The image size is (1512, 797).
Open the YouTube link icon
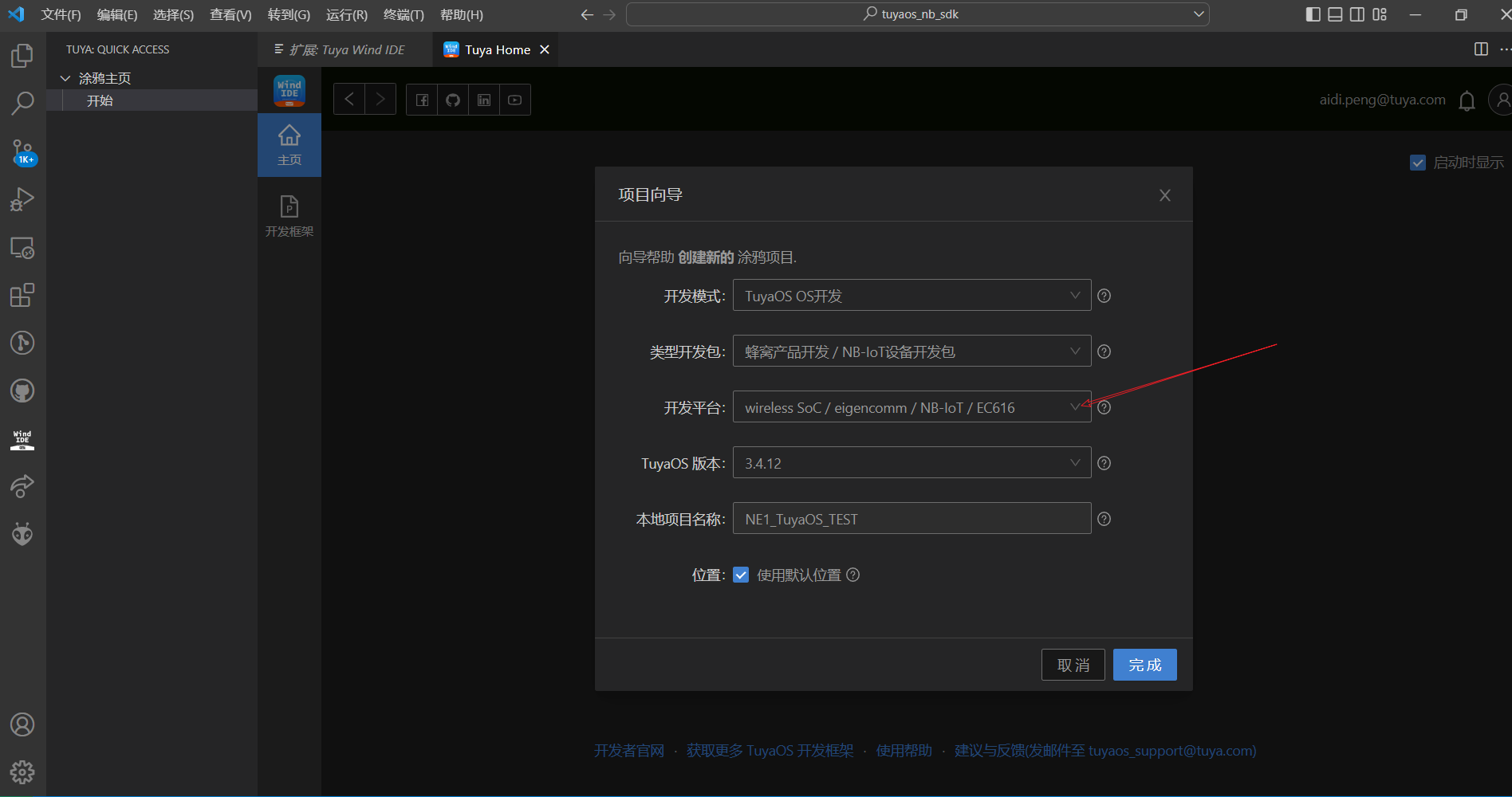coord(515,100)
